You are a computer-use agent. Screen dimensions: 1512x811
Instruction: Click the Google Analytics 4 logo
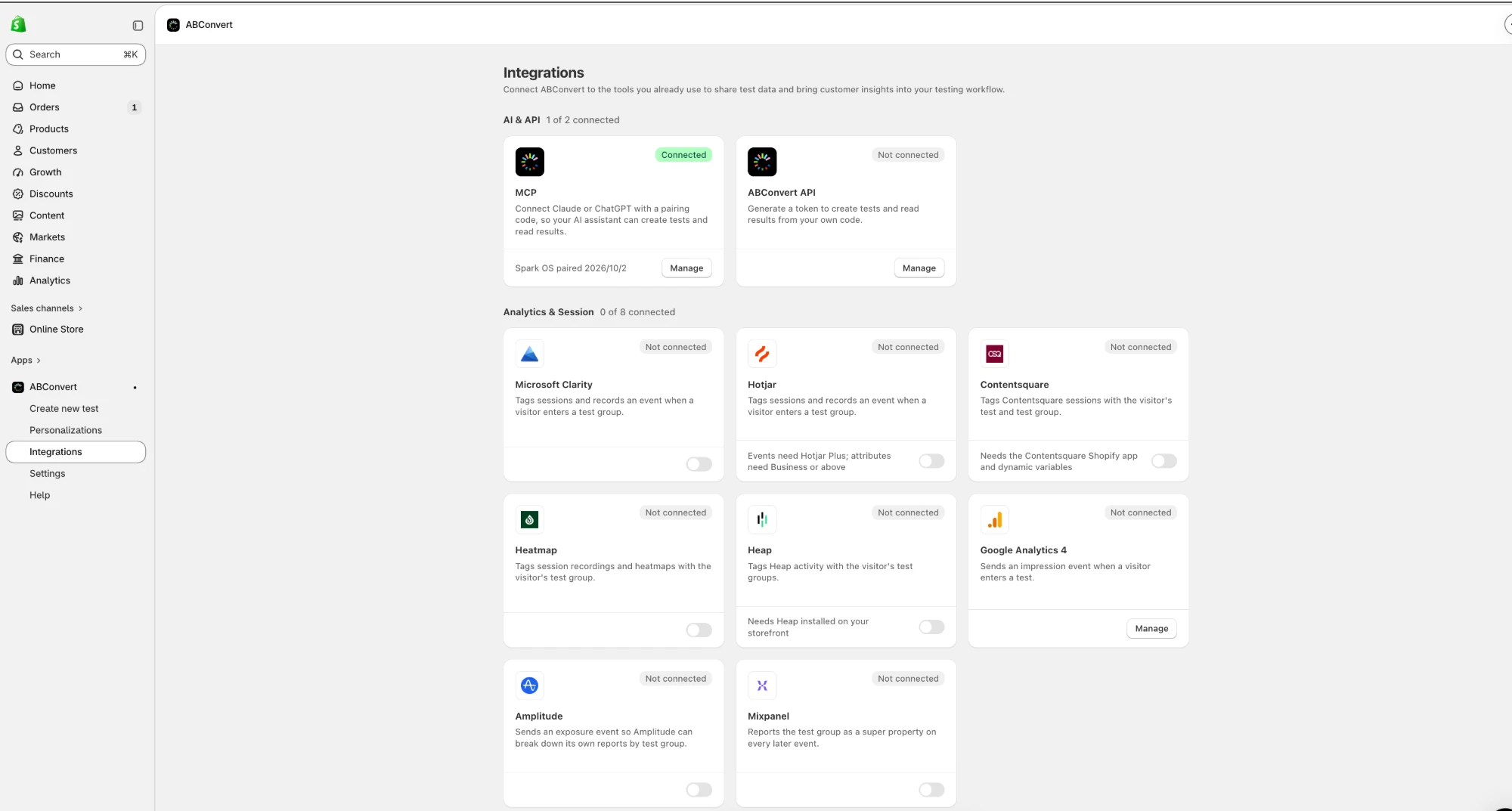click(x=995, y=519)
